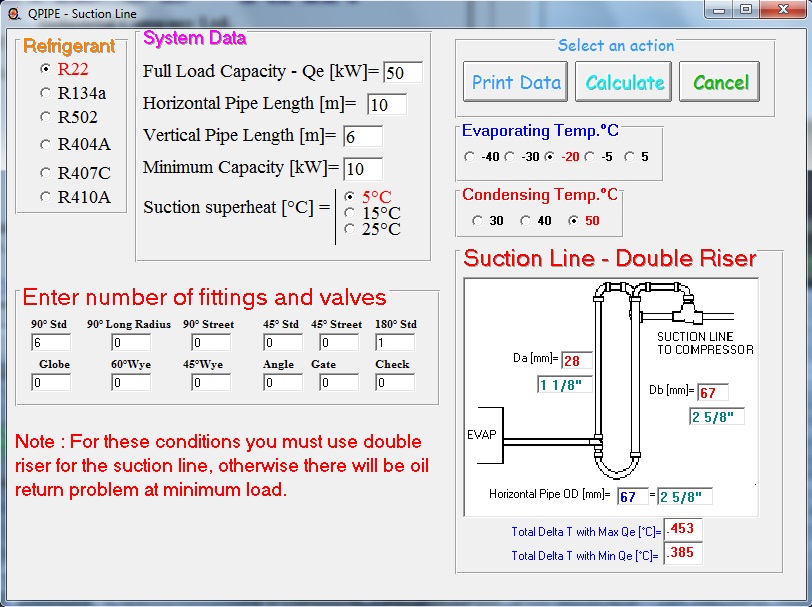Click the Da size box showing 1 1/8"

pyautogui.click(x=565, y=385)
